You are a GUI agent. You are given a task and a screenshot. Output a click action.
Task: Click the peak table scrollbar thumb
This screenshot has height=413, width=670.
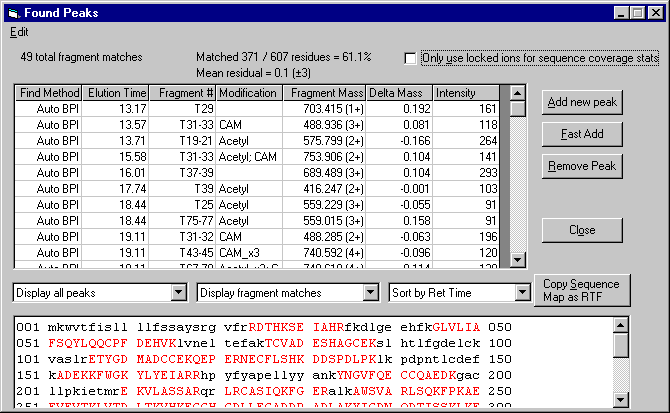(x=517, y=108)
